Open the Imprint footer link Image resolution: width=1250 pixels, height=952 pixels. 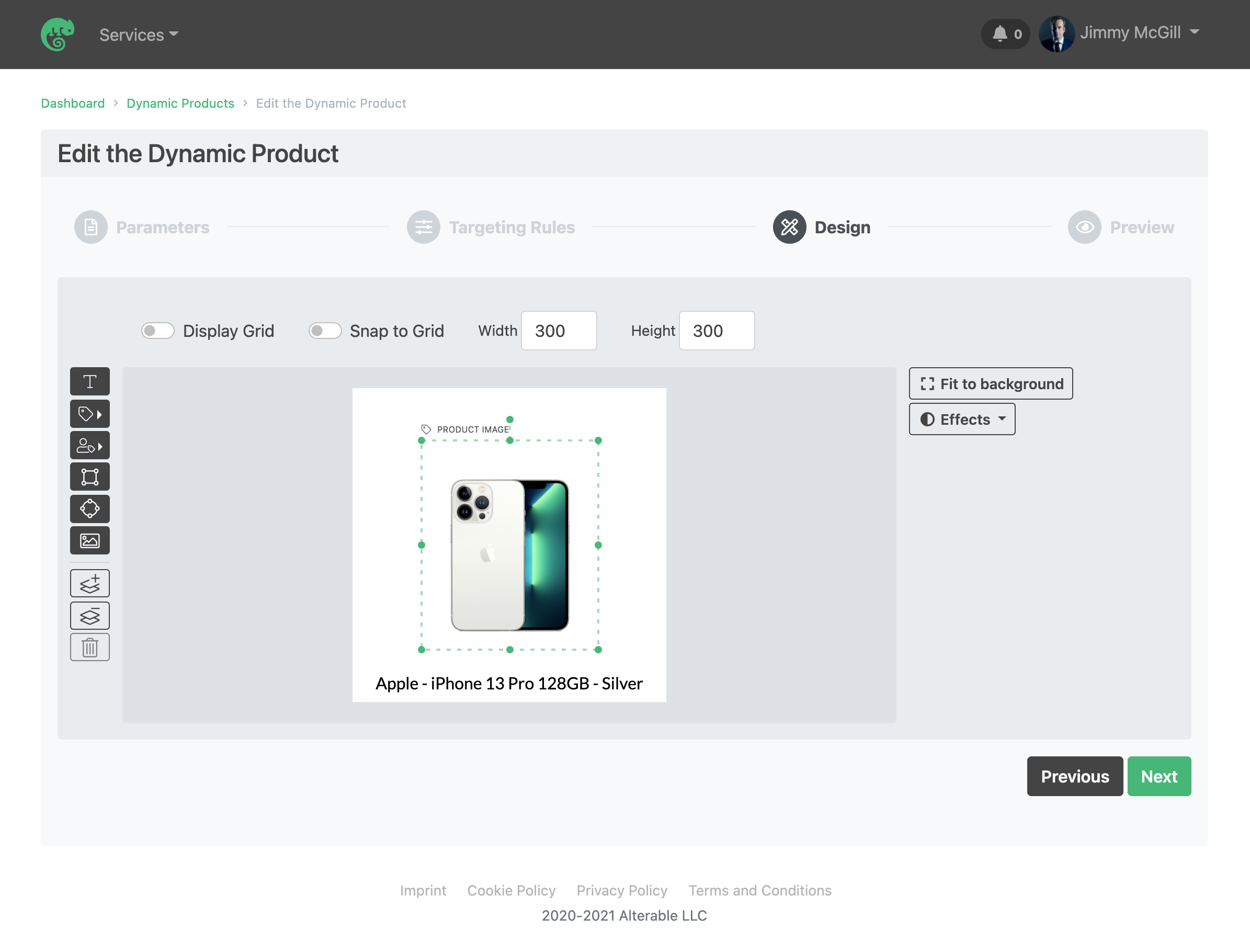(x=423, y=890)
